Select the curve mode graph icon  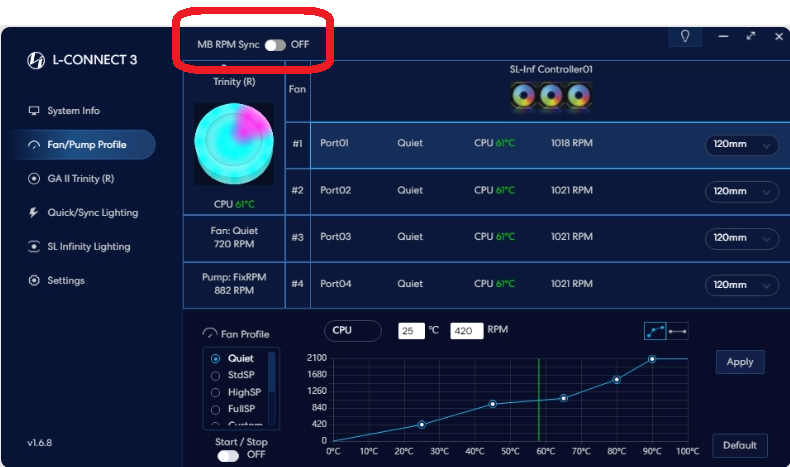(x=655, y=331)
